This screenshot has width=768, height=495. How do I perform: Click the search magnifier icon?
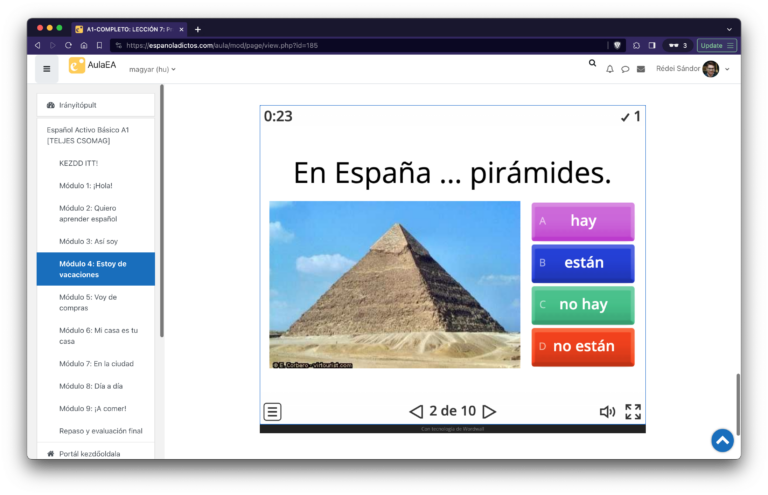(592, 63)
